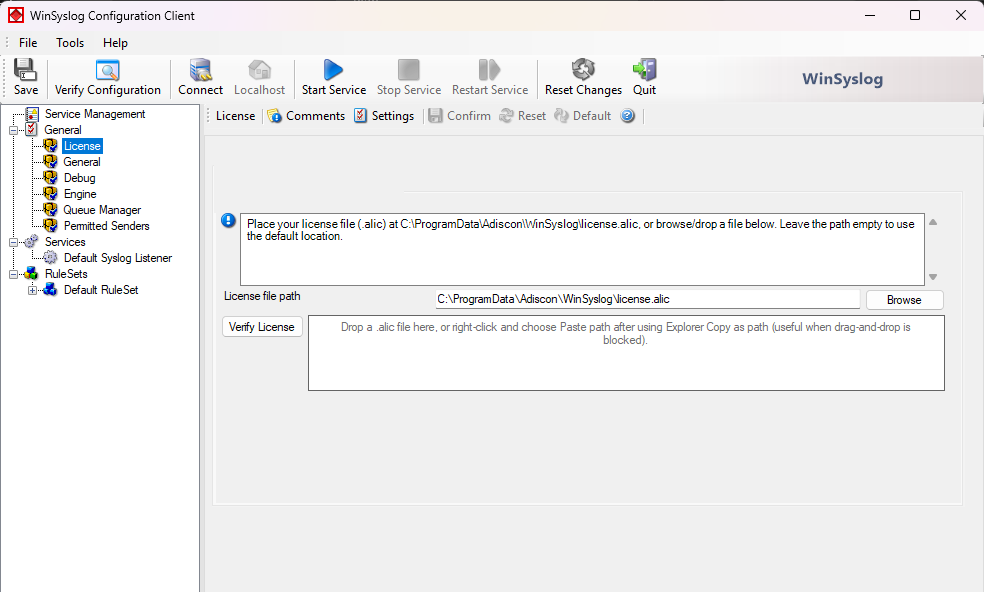Click the Stop Service toolbar icon
The width and height of the screenshot is (984, 592).
click(409, 70)
